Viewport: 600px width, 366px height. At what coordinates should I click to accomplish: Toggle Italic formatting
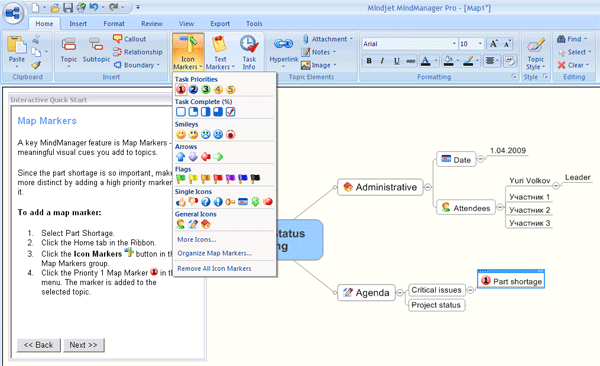382,60
